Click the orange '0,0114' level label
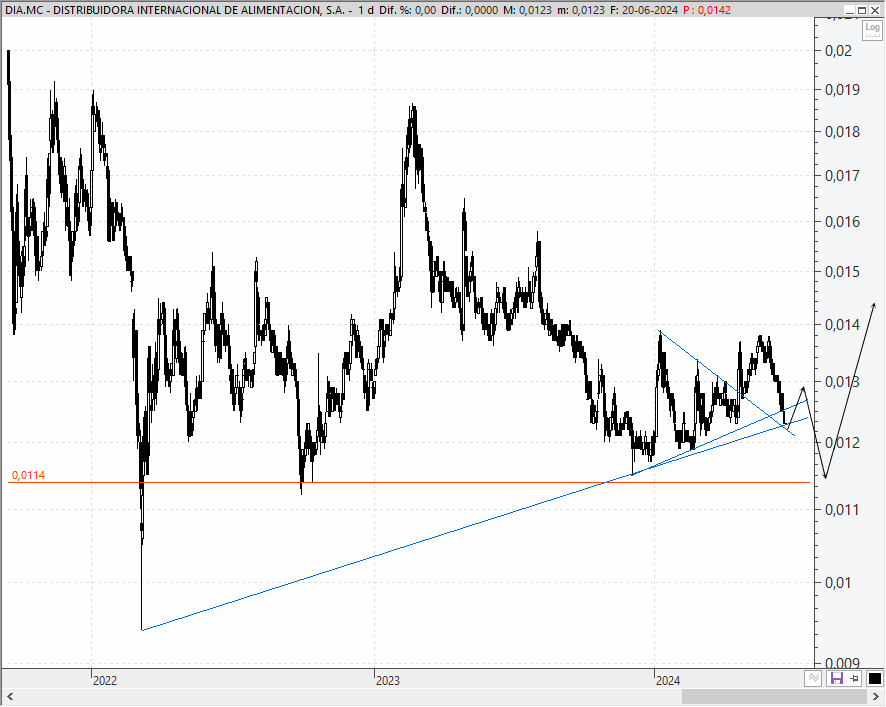Image resolution: width=886 pixels, height=707 pixels. click(28, 475)
